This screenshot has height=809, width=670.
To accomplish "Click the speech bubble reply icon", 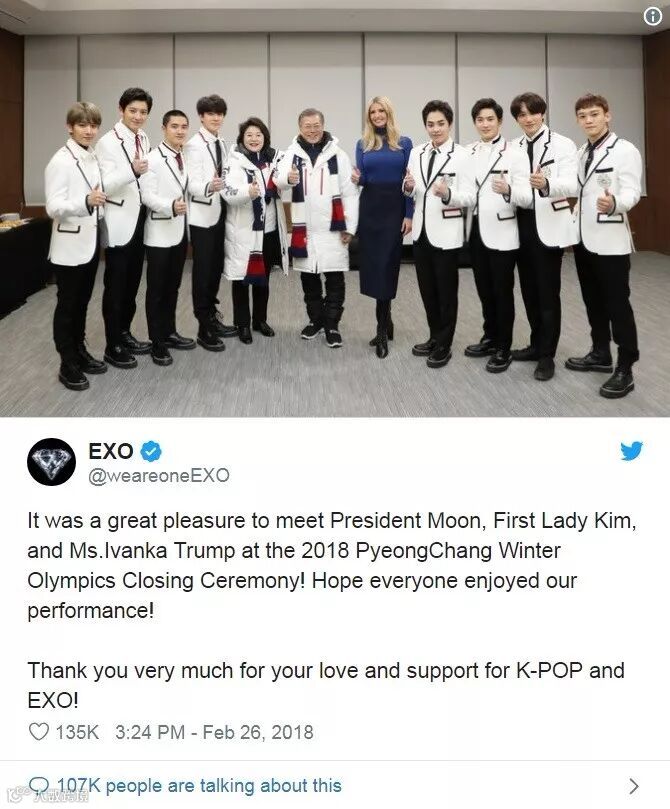I will (x=40, y=785).
